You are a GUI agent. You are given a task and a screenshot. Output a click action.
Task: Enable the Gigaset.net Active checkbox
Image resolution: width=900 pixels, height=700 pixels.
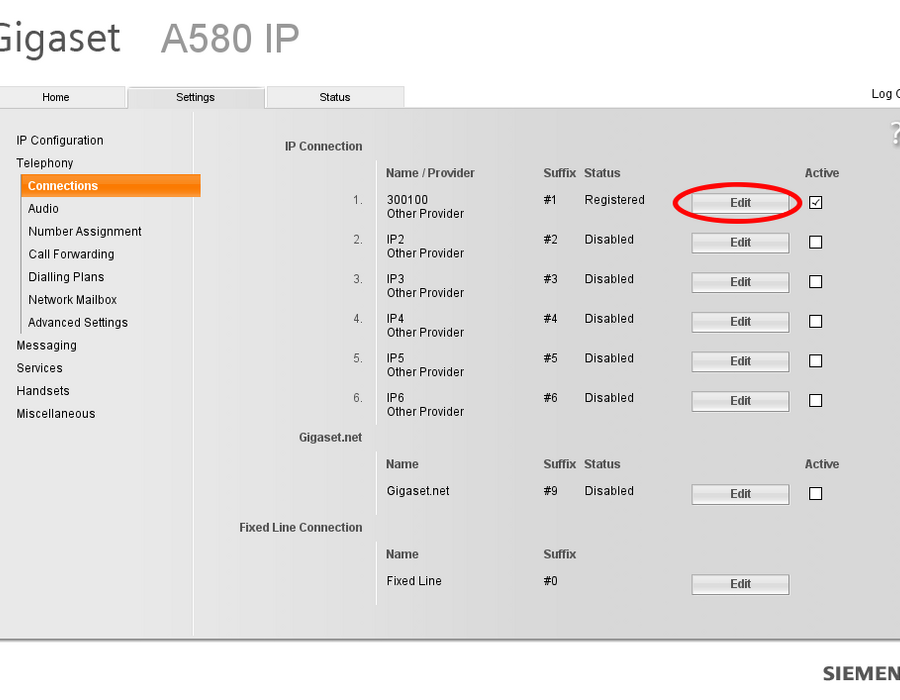pyautogui.click(x=815, y=493)
